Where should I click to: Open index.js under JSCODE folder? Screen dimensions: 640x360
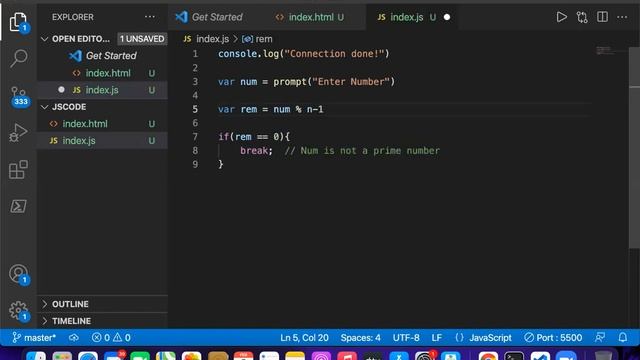pos(102,140)
